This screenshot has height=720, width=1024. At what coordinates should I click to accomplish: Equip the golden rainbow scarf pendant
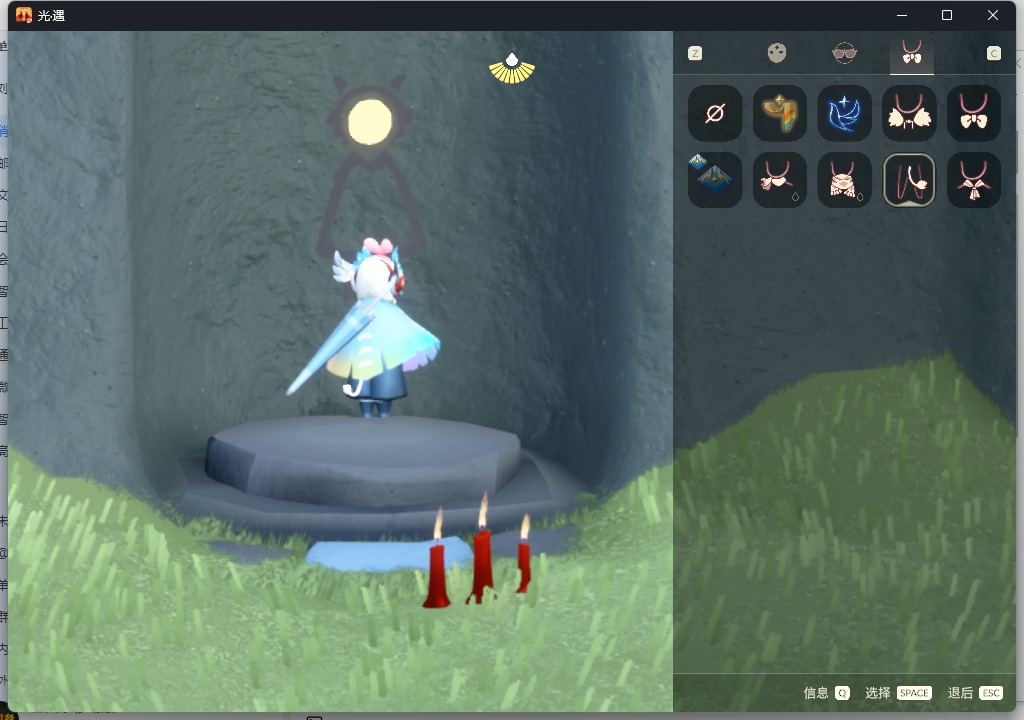tap(780, 113)
